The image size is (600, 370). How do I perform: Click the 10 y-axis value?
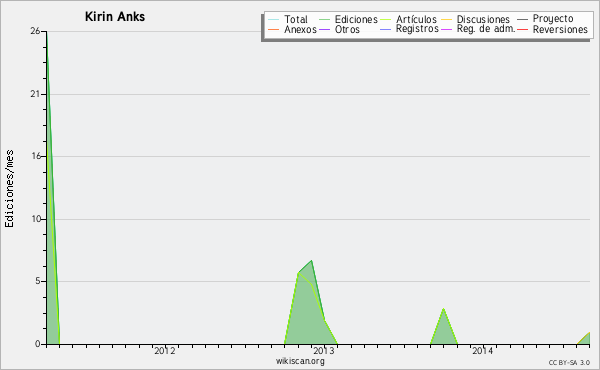click(36, 219)
